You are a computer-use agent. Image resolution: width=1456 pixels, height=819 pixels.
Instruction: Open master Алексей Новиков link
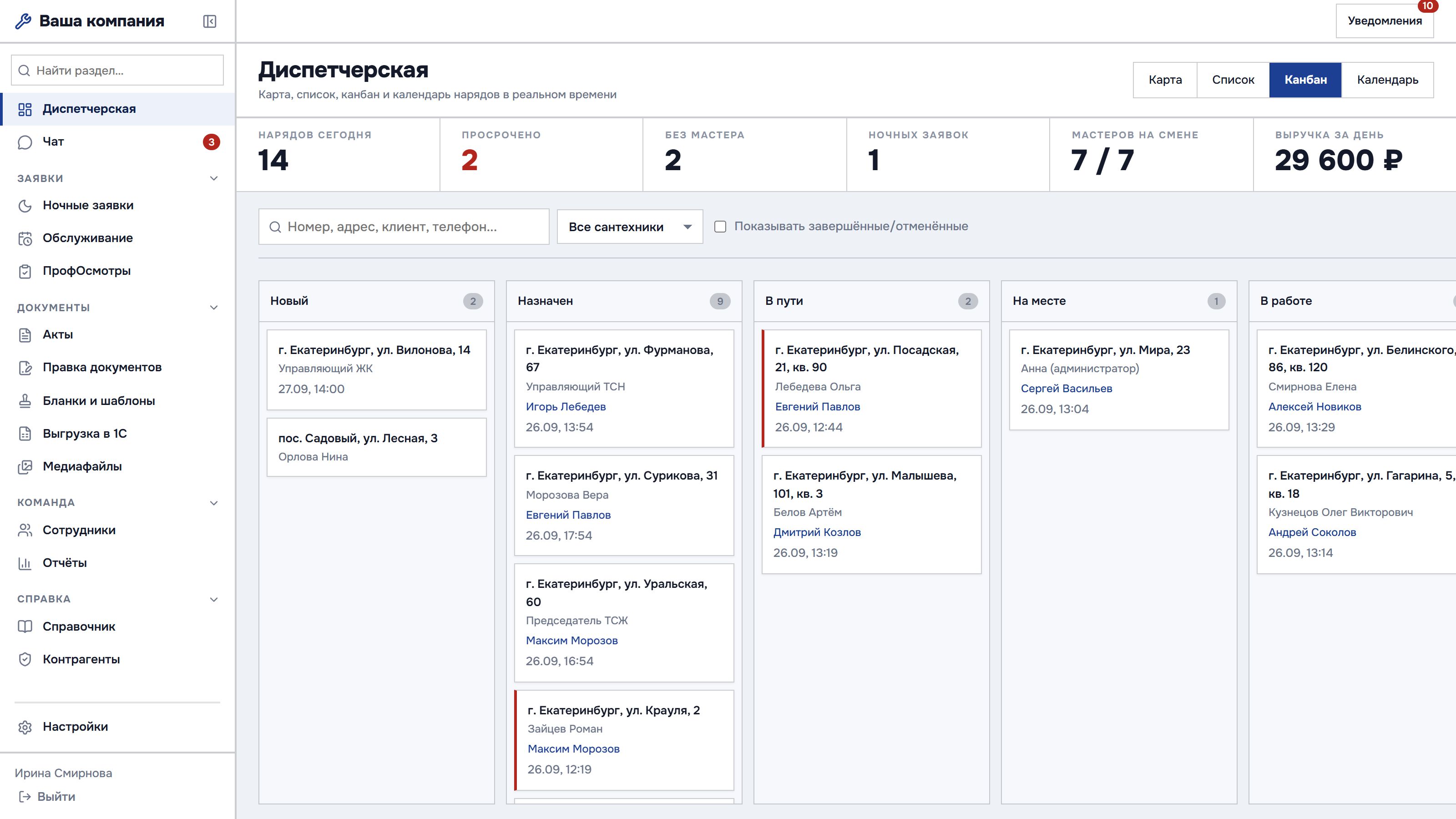pyautogui.click(x=1314, y=406)
